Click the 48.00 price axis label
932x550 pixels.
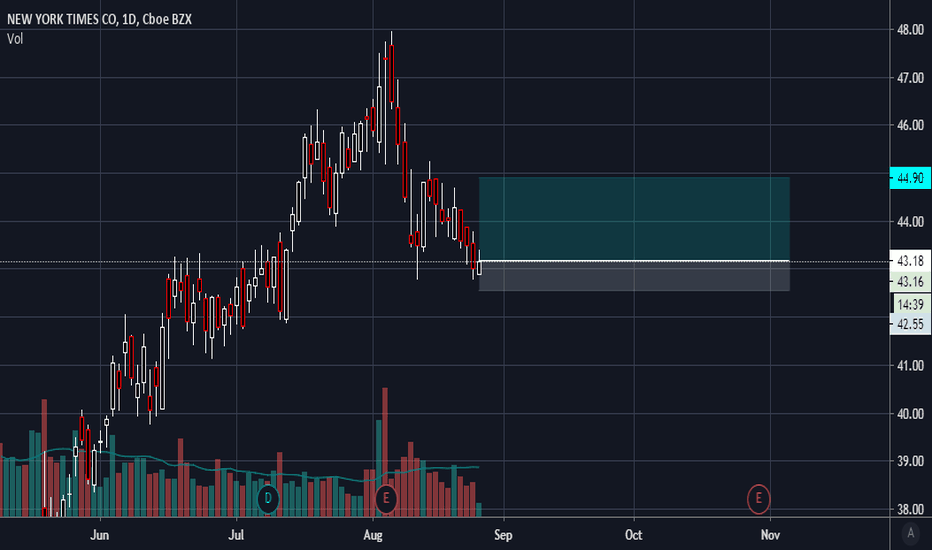coord(910,29)
